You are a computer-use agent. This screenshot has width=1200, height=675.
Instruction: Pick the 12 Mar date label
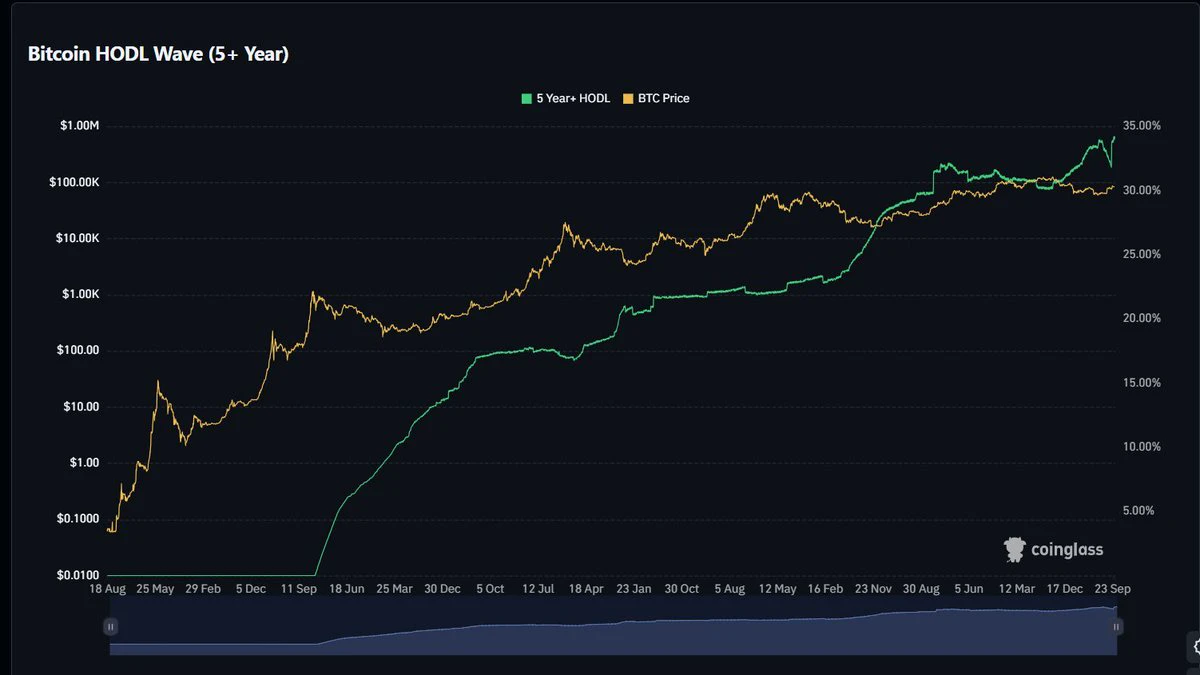[x=1017, y=589]
